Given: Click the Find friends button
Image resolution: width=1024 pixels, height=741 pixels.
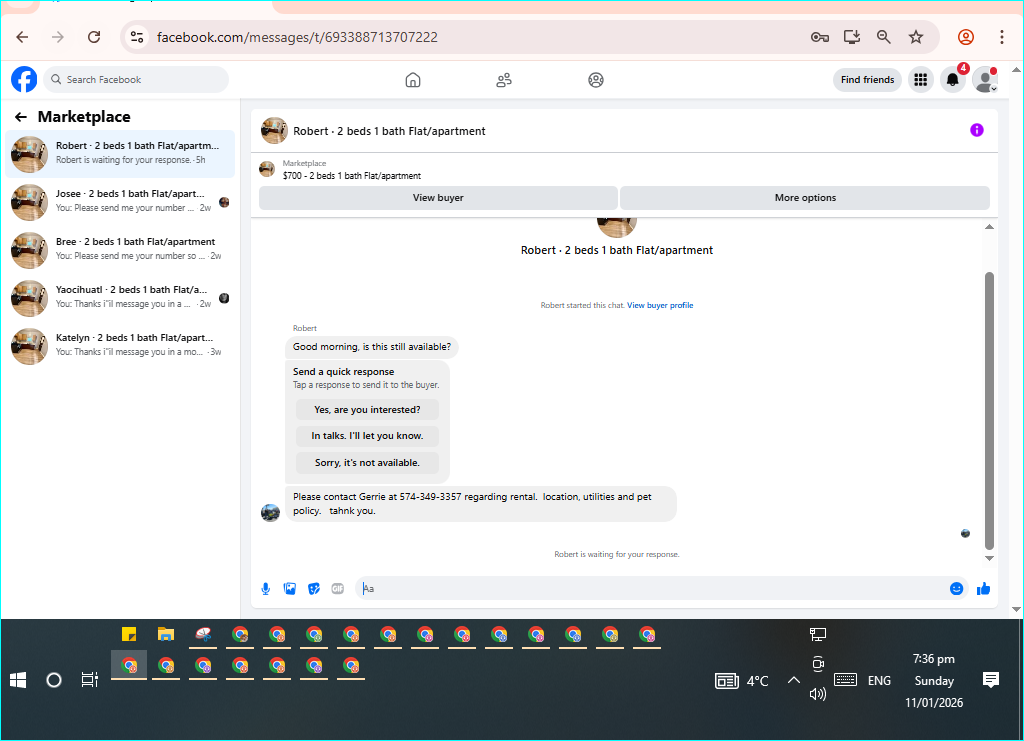Looking at the screenshot, I should 867,80.
